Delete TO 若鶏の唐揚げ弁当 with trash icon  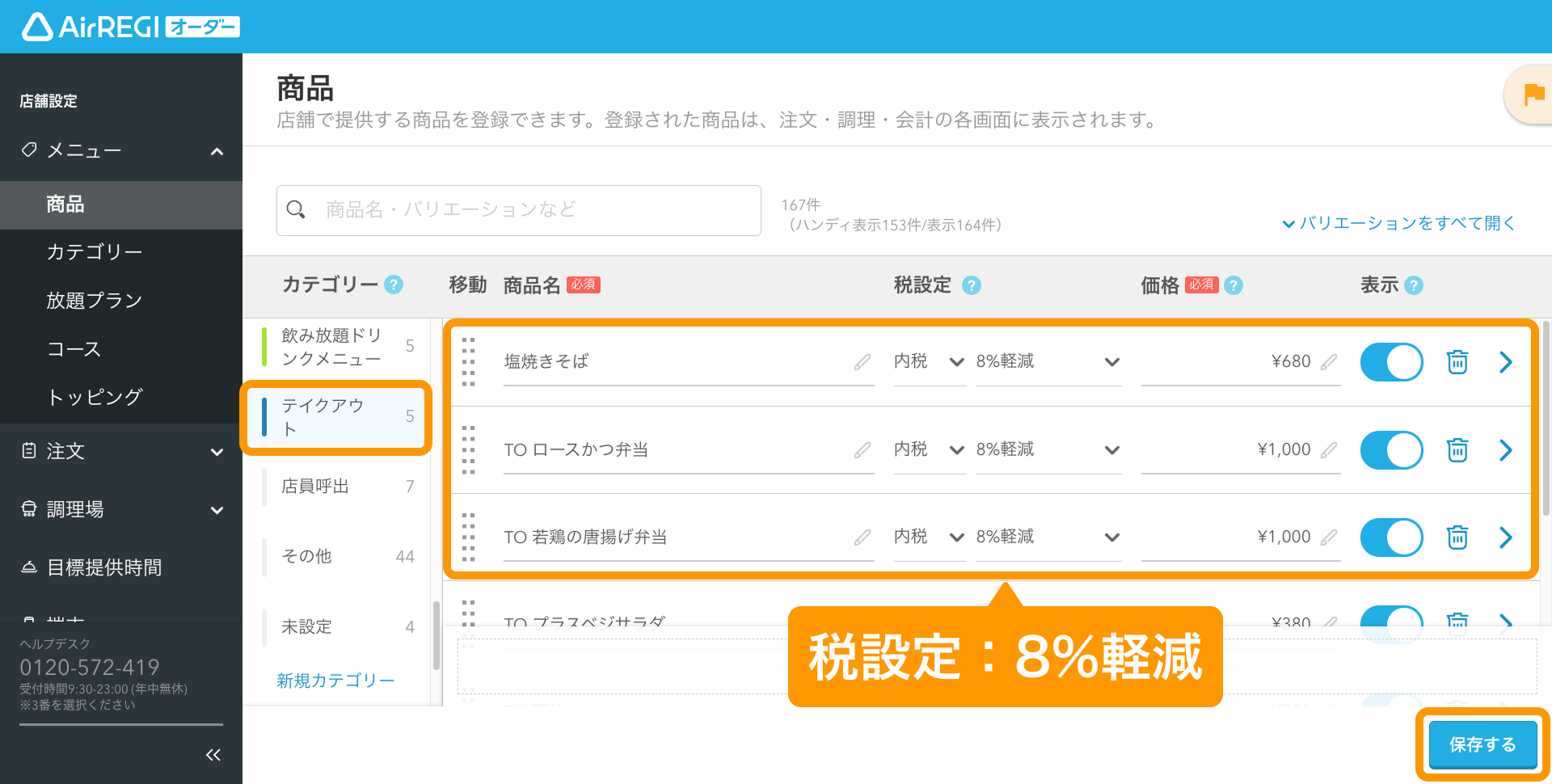1457,537
